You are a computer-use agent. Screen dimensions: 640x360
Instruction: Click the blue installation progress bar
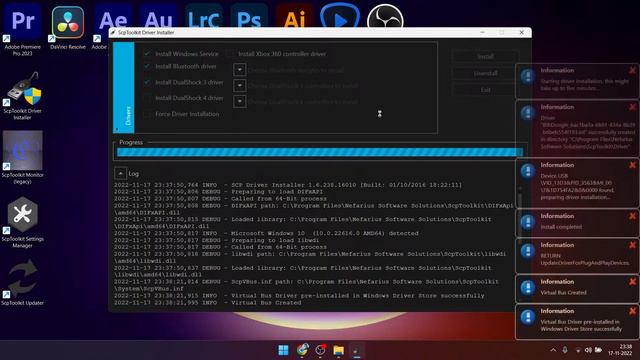coord(320,152)
